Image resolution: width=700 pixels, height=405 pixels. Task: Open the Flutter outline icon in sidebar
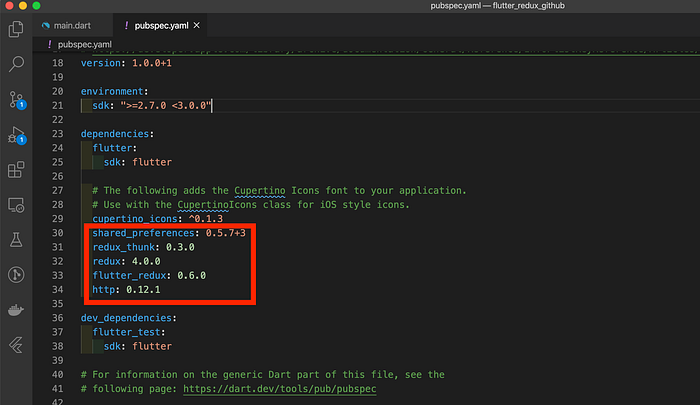[16, 345]
